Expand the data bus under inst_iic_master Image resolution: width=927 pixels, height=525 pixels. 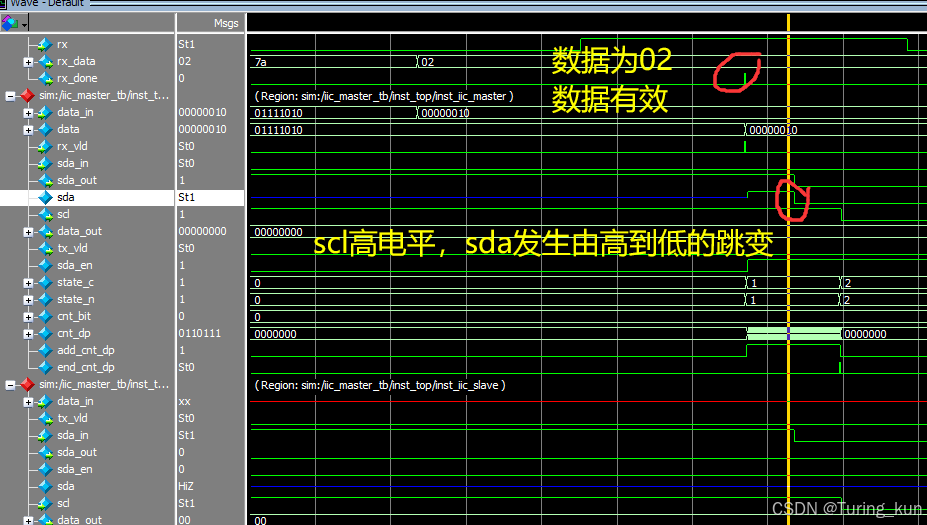tap(28, 129)
